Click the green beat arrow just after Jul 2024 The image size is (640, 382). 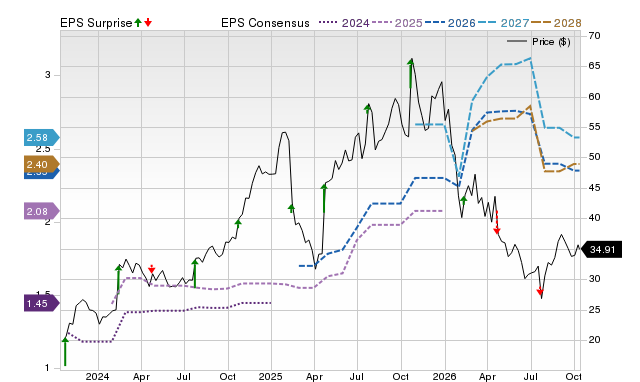(x=195, y=273)
